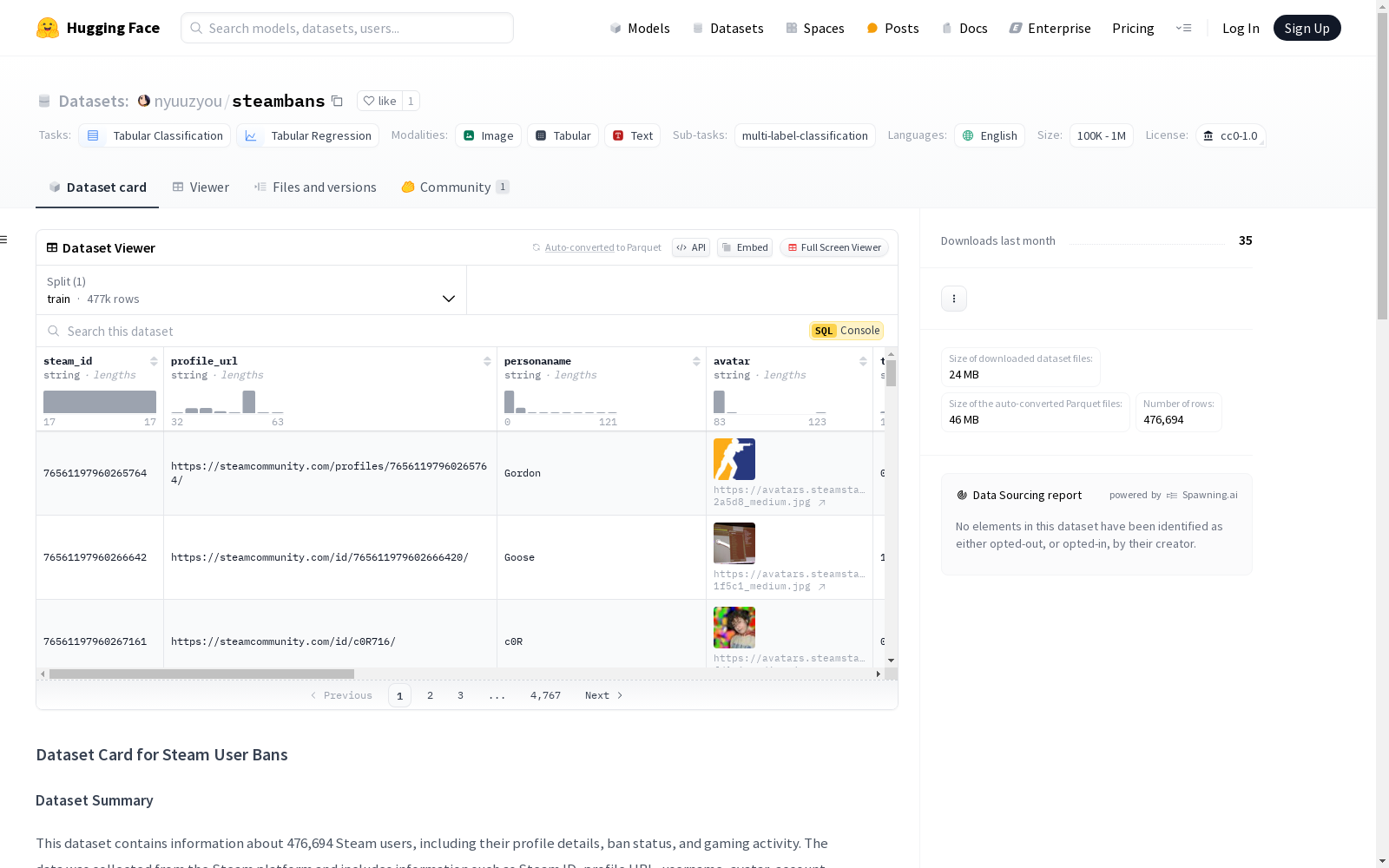Screen dimensions: 1389x868
Task: Click the cc0-1.0 license tag
Action: [1230, 135]
